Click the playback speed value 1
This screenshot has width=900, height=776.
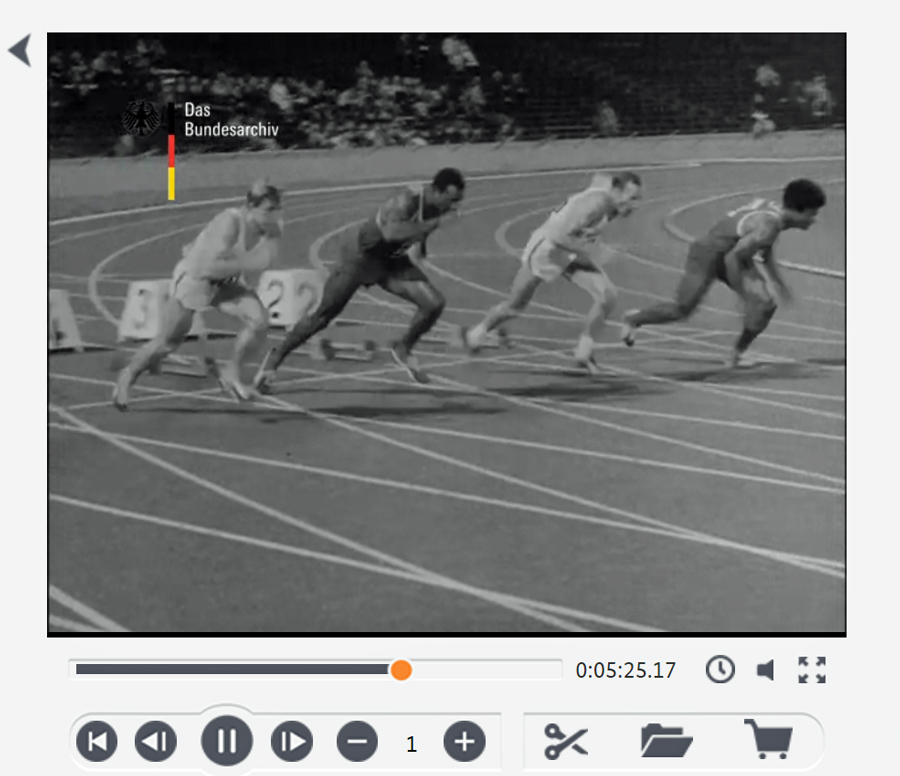pyautogui.click(x=411, y=743)
